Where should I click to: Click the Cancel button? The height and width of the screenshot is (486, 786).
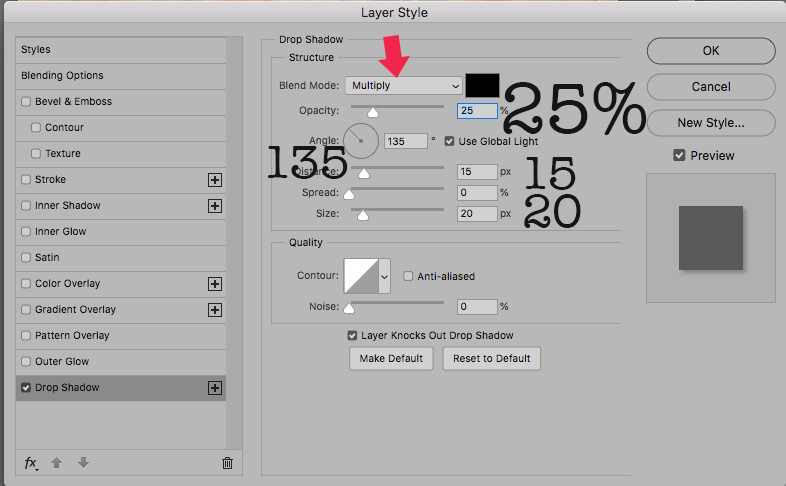tap(711, 87)
